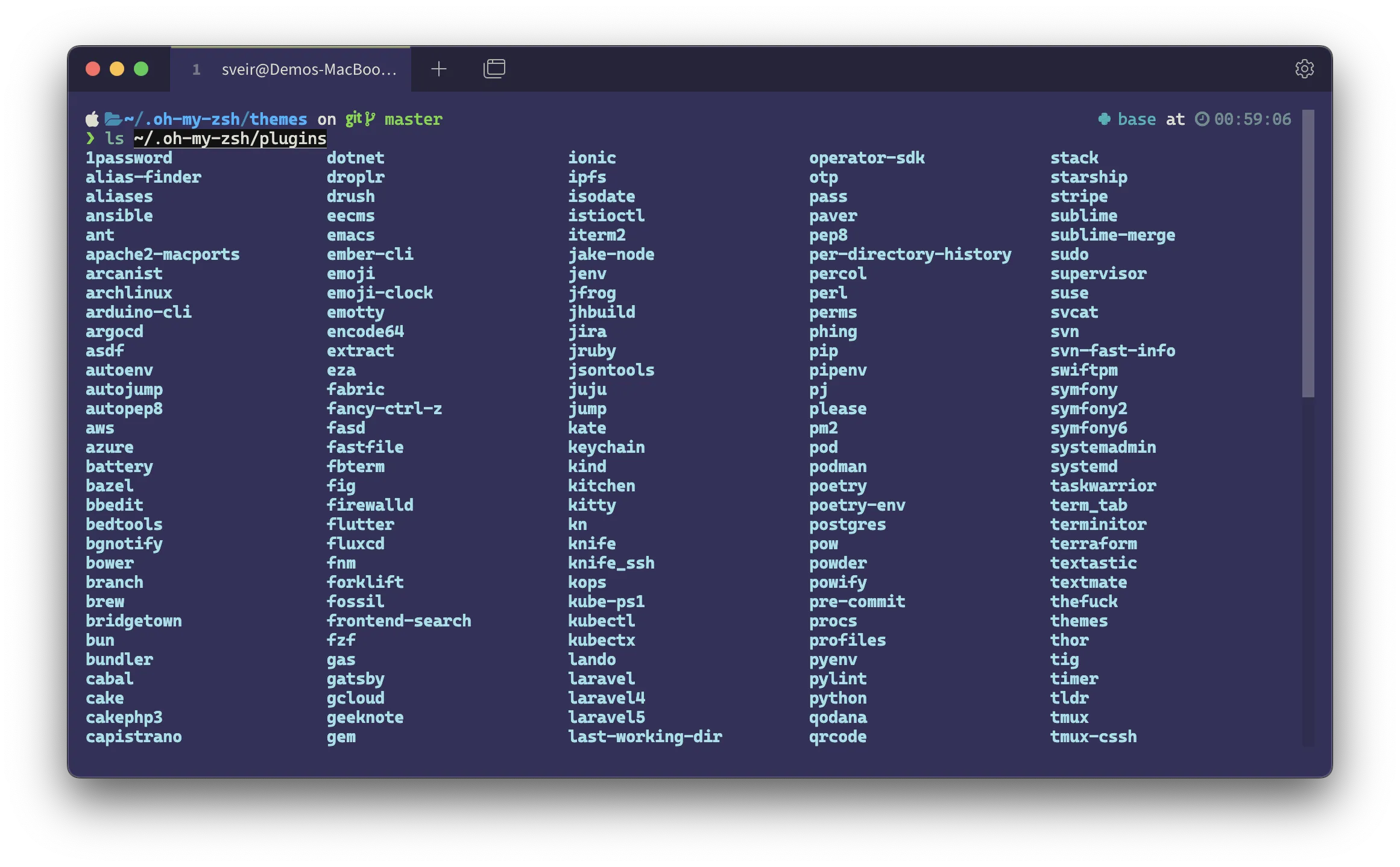Click the kube-ps1 entry
The height and width of the screenshot is (867, 1400).
click(x=607, y=601)
